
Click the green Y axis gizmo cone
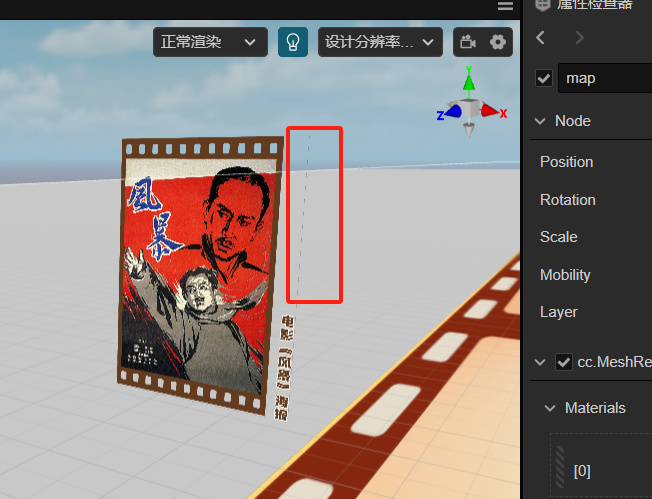(469, 82)
